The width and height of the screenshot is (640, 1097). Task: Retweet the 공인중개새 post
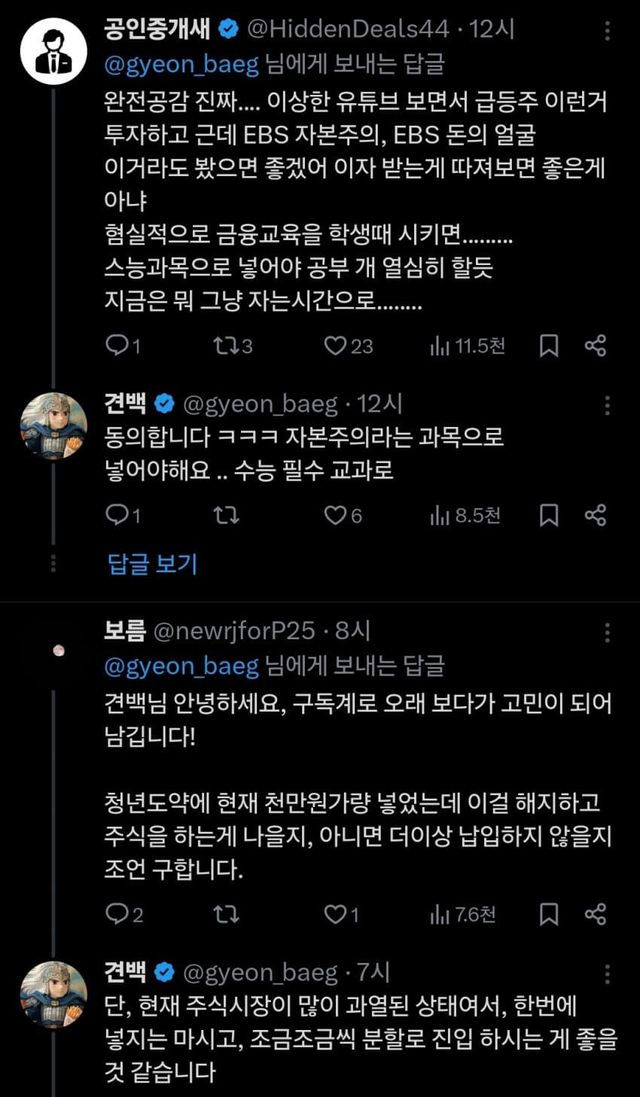225,346
